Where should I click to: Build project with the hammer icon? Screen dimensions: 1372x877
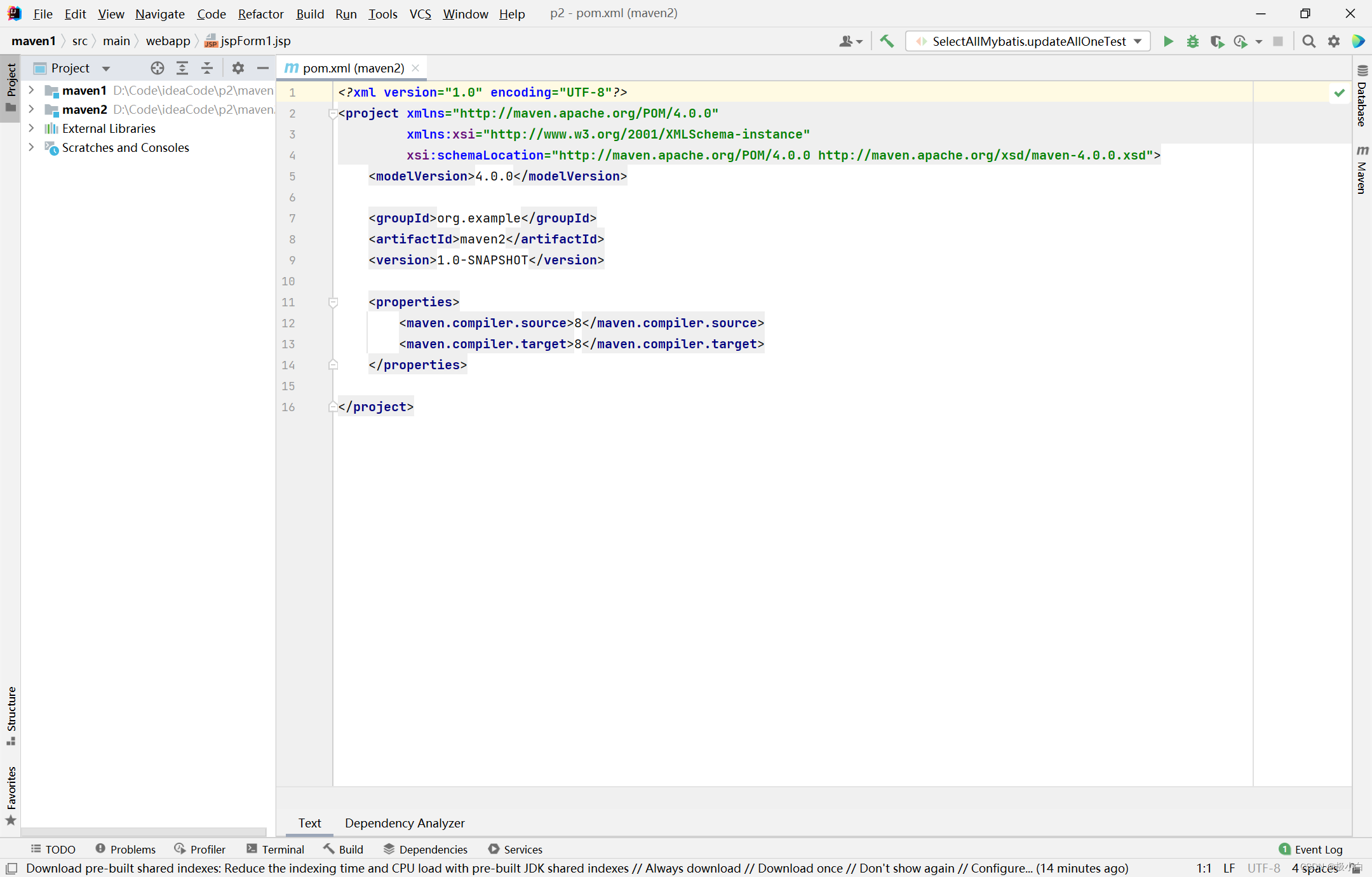tap(887, 41)
